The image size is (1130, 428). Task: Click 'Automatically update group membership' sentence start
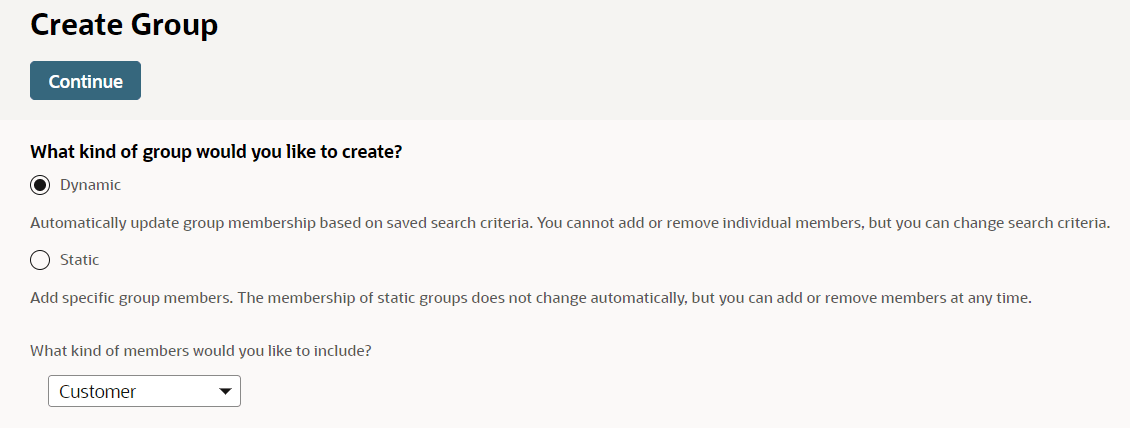(150, 223)
